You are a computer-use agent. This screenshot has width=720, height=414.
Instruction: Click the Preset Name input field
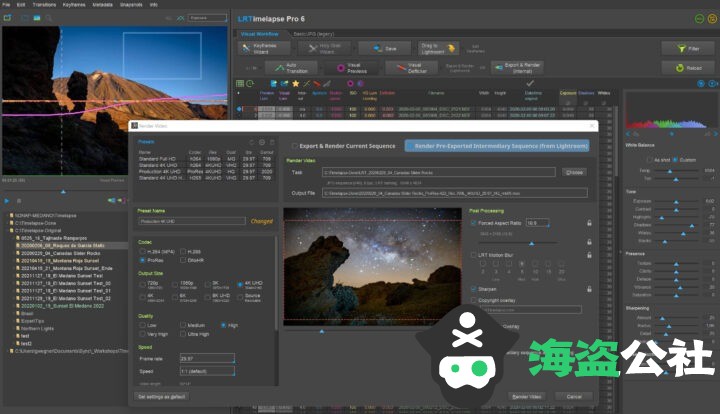[x=191, y=221]
